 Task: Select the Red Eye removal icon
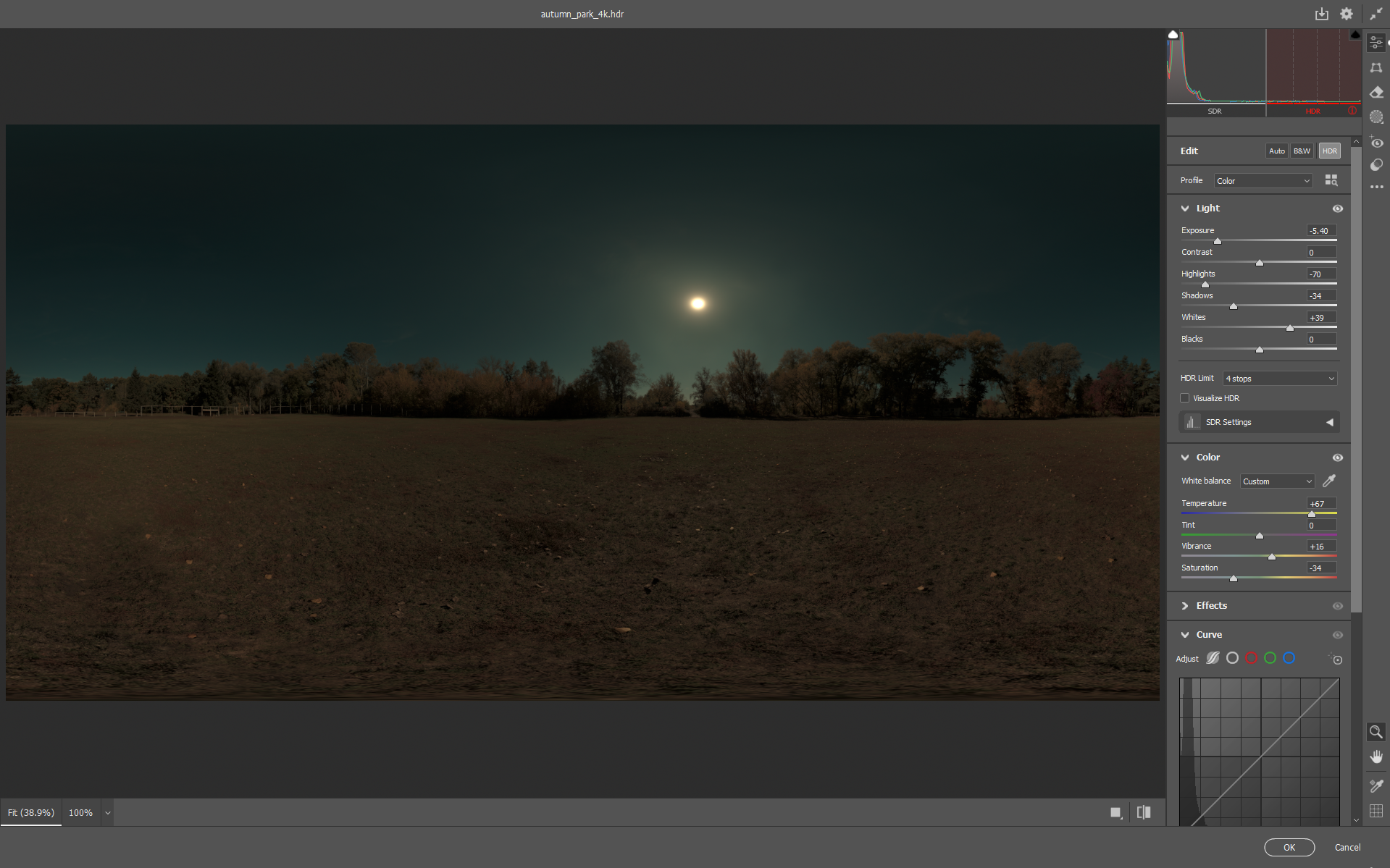point(1376,142)
